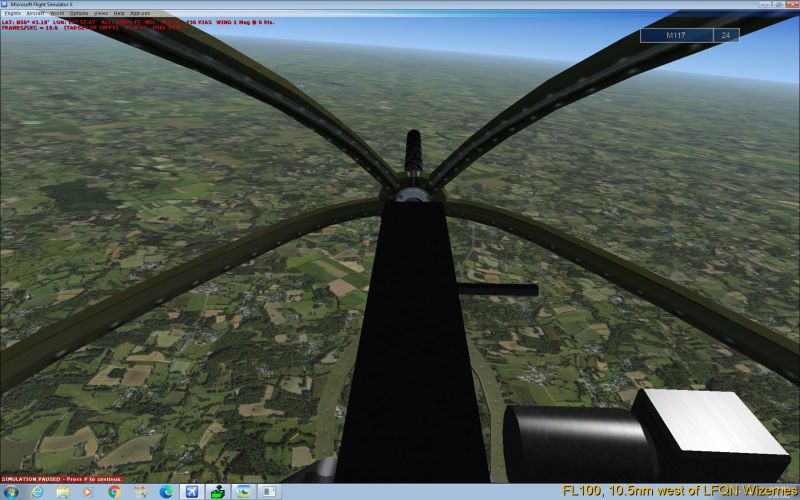800x500 pixels.
Task: Click the M117 field in overlay box
Action: coord(677,35)
